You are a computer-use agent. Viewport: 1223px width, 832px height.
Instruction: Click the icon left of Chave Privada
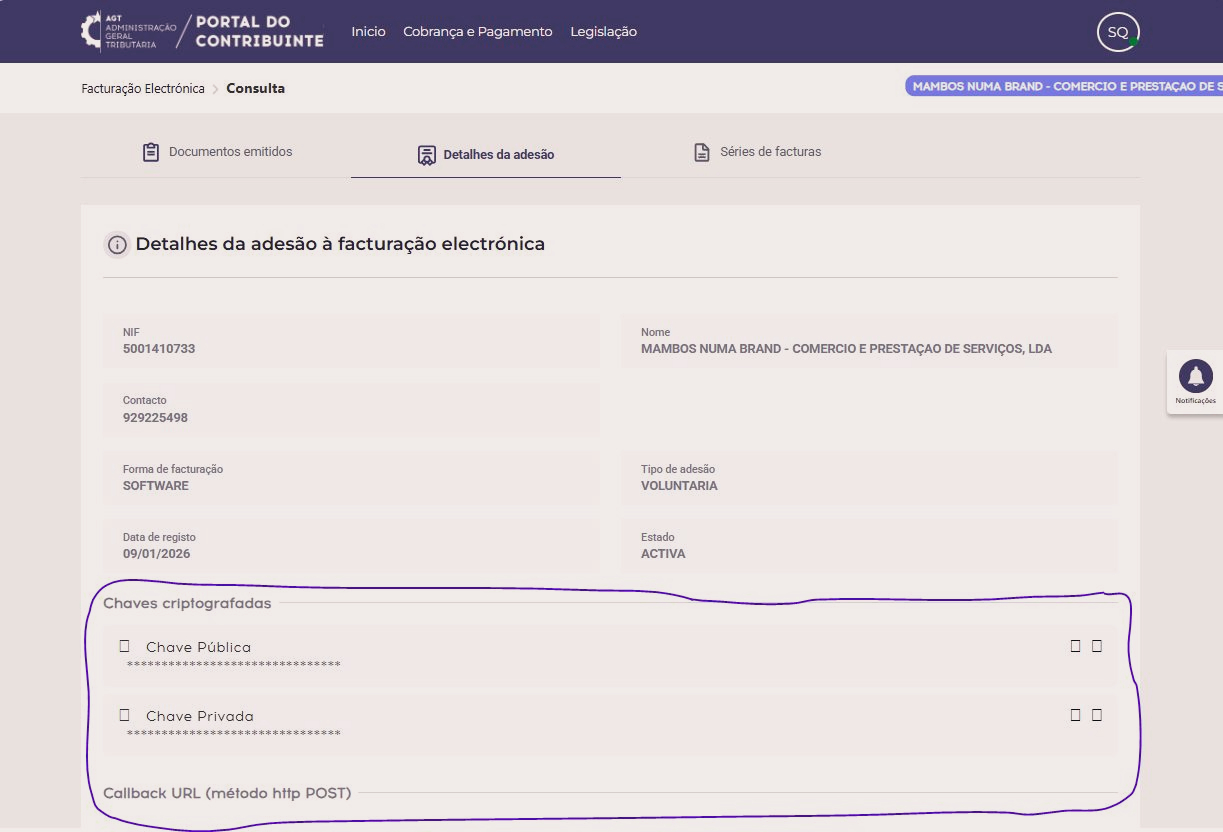(x=125, y=715)
